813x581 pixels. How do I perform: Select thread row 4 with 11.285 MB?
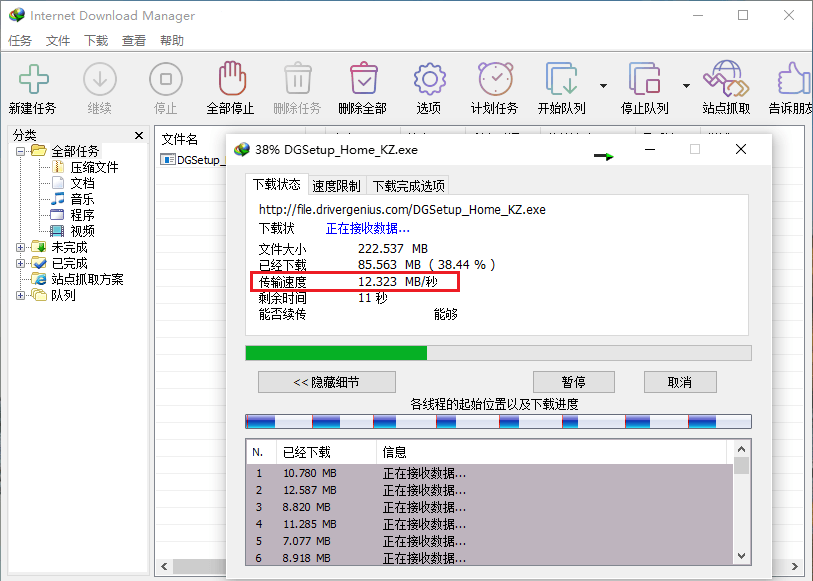coord(490,524)
